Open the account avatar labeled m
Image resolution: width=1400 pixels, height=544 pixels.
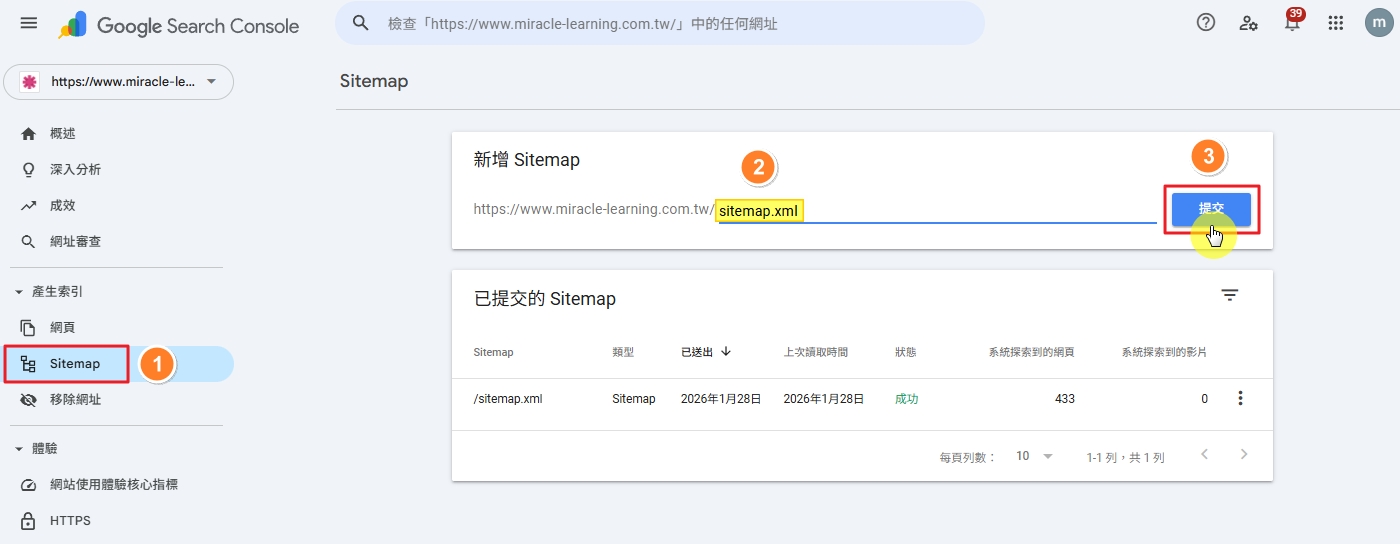coord(1379,23)
